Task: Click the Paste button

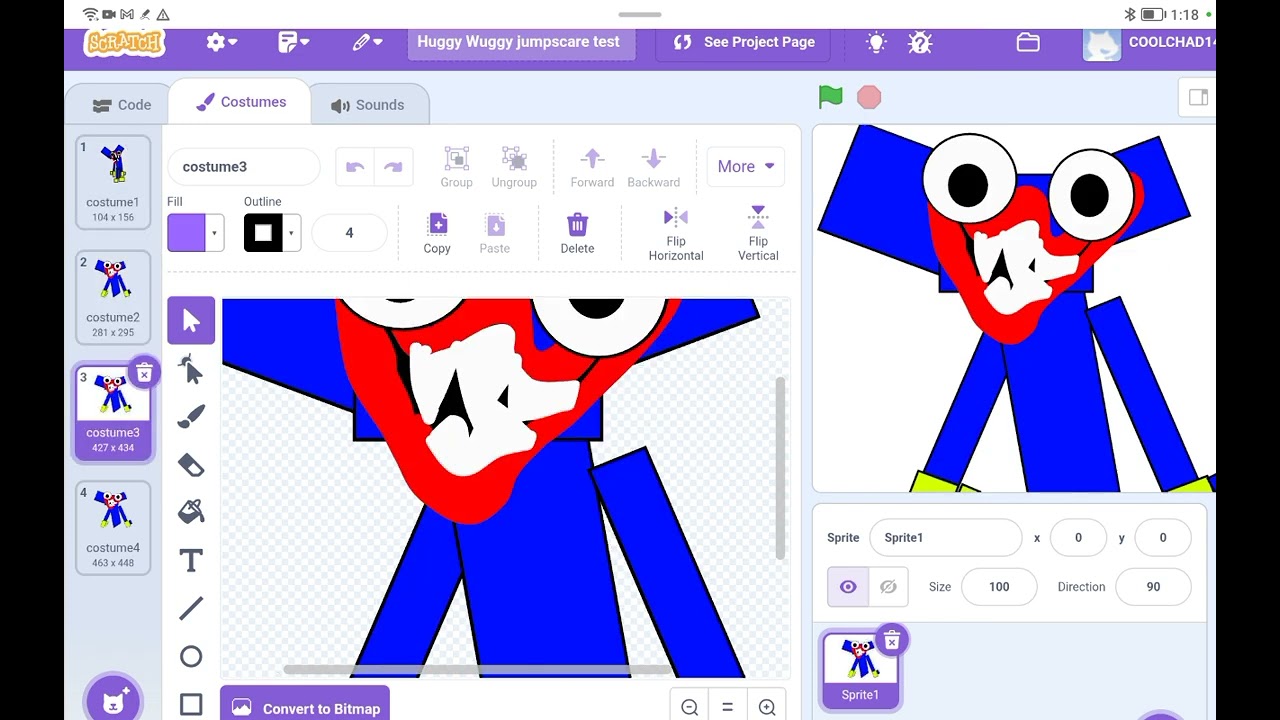Action: (494, 233)
